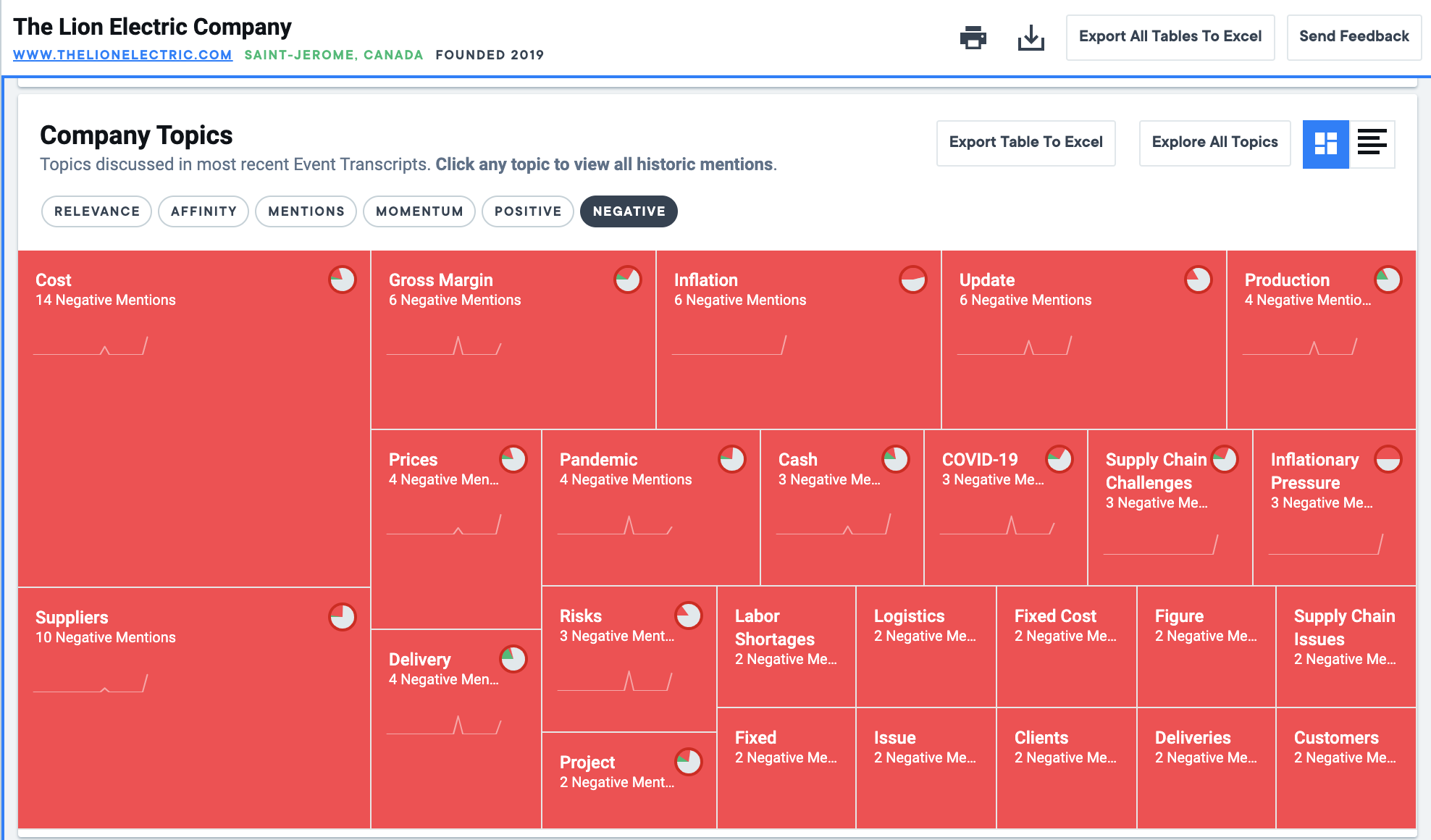Screen dimensions: 1431x840
Task: Open the Supply Chain Challenges pie chart
Action: pos(1225,458)
